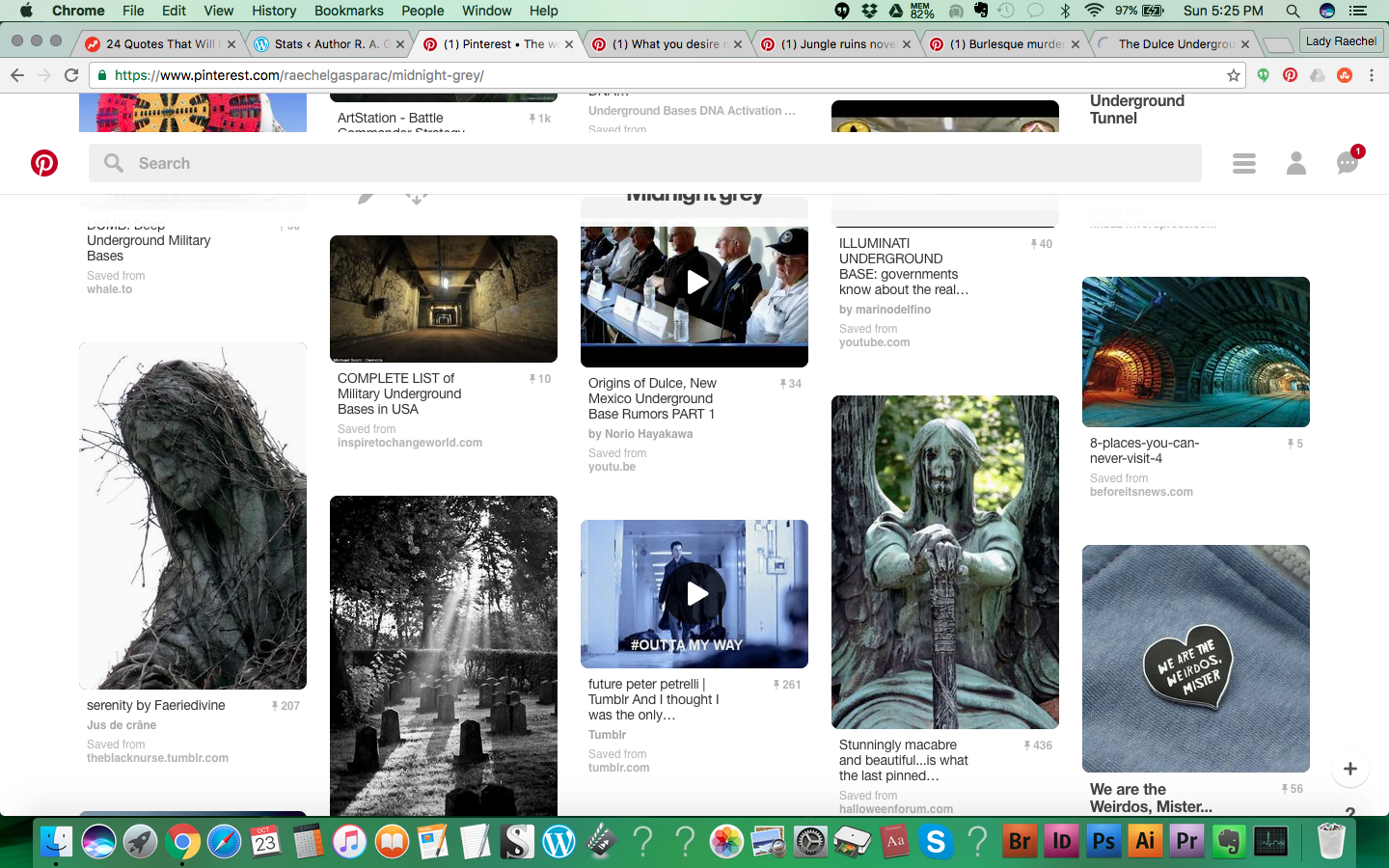Switch to the 24 Quotes That Will tab
1389x868 pixels.
coord(160,44)
